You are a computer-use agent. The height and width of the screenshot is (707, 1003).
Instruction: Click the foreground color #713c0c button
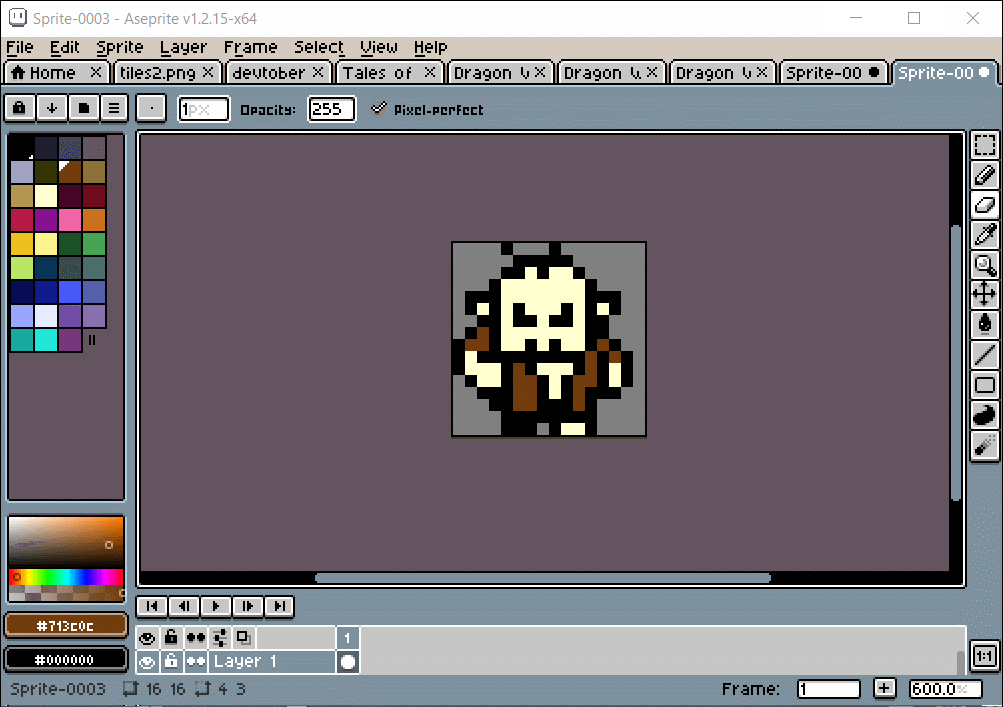[x=65, y=626]
